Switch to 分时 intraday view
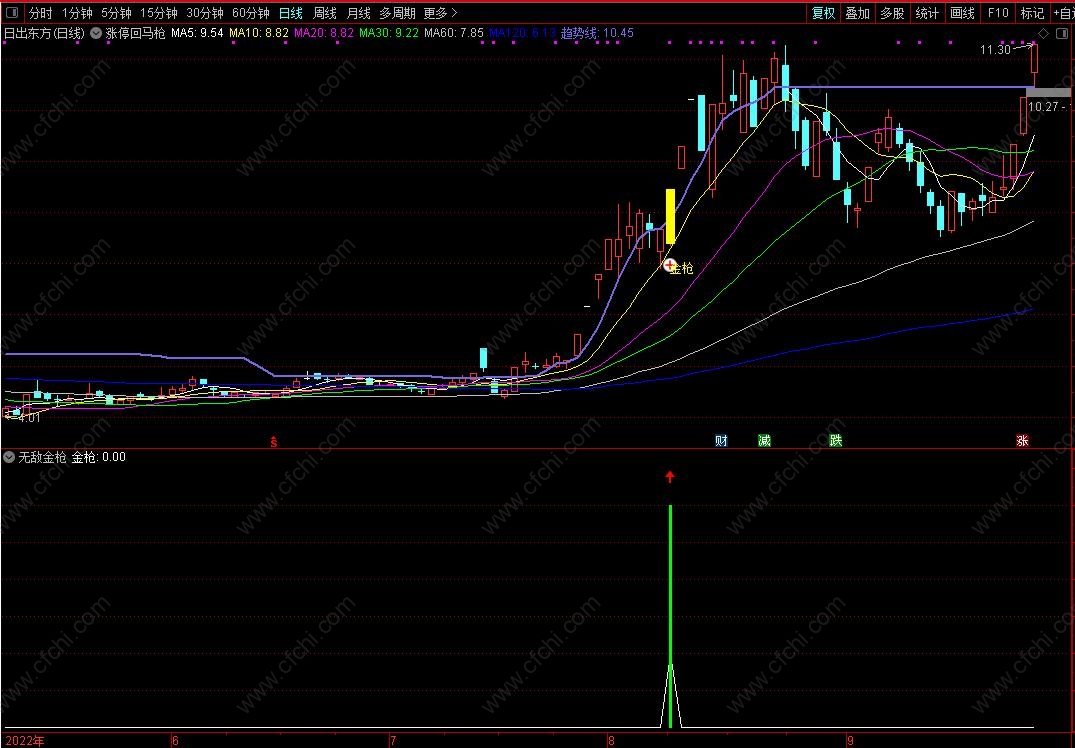The width and height of the screenshot is (1075, 748). (x=40, y=13)
